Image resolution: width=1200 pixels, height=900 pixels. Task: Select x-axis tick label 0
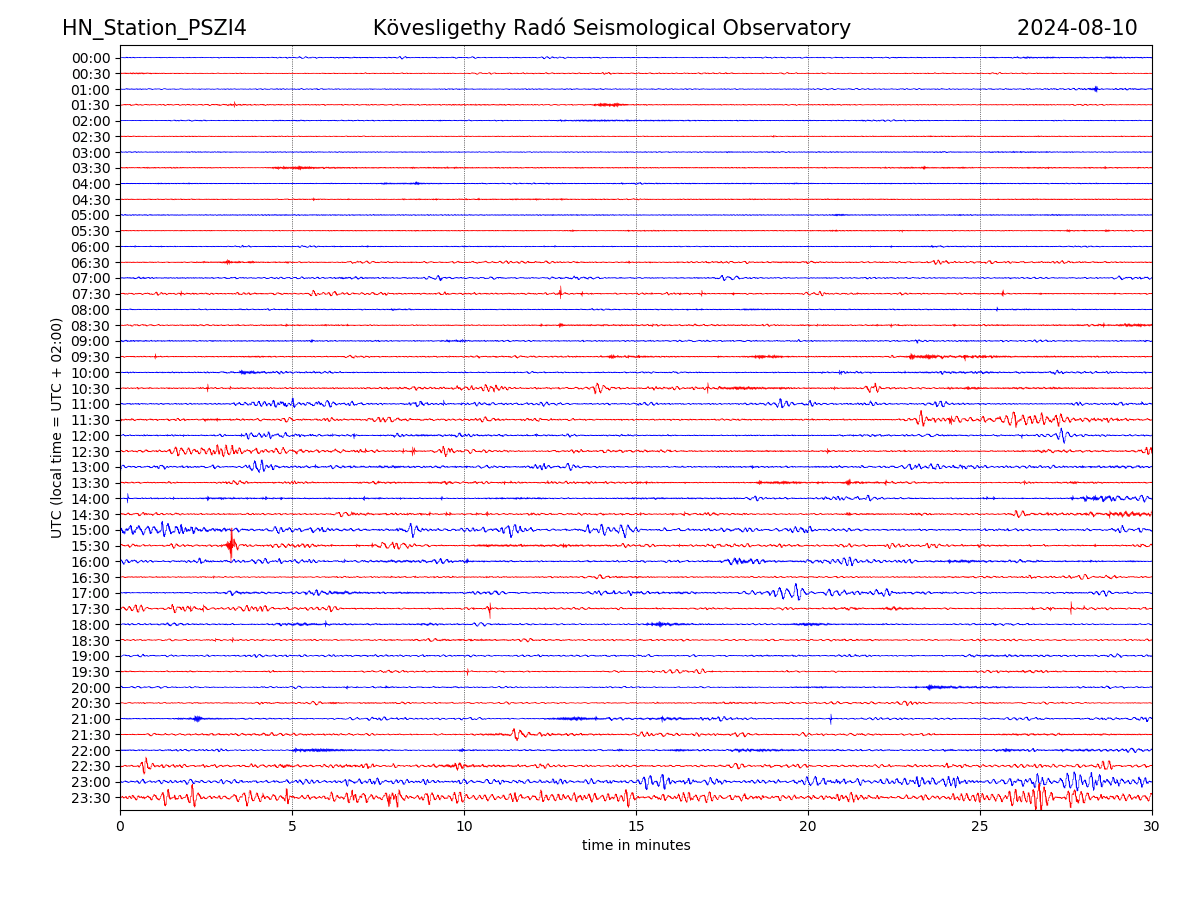coord(120,827)
